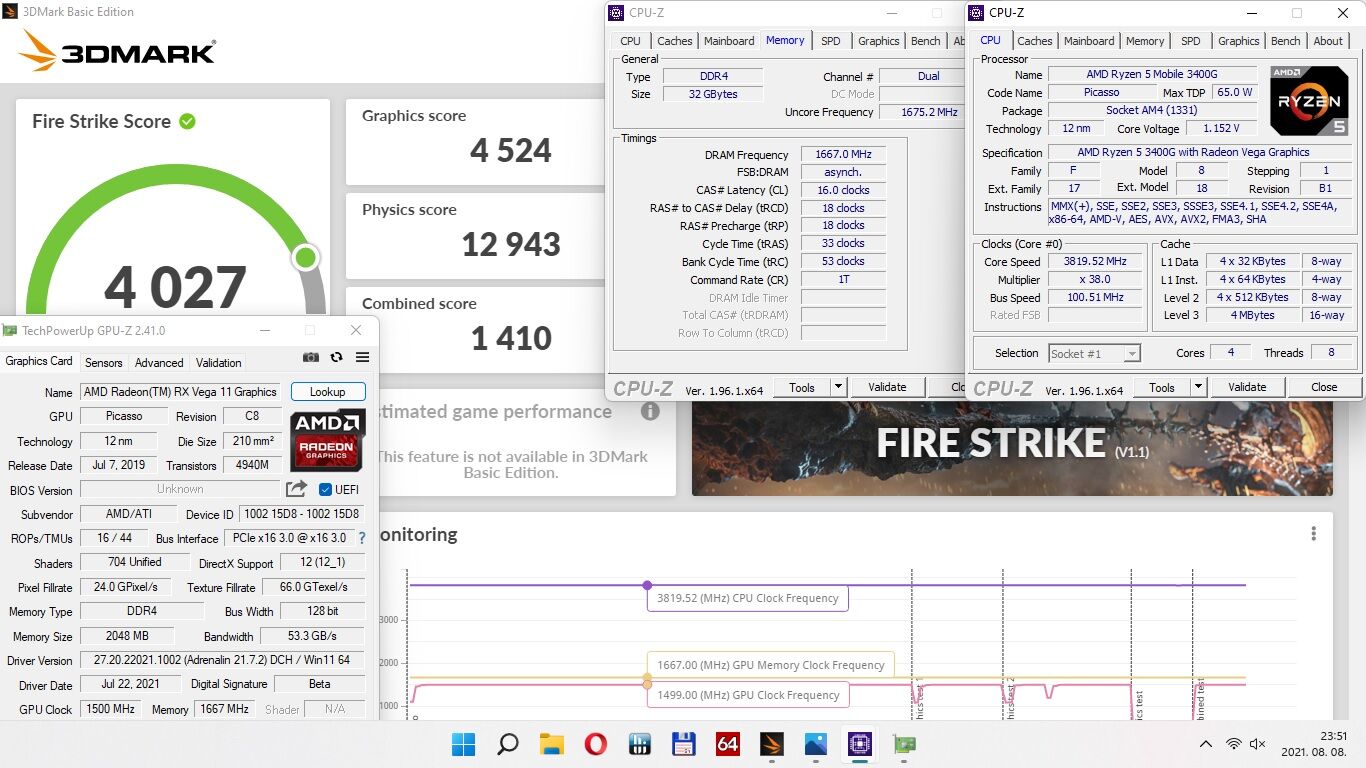
Task: Click the Graphics score value 4 524
Action: point(511,151)
